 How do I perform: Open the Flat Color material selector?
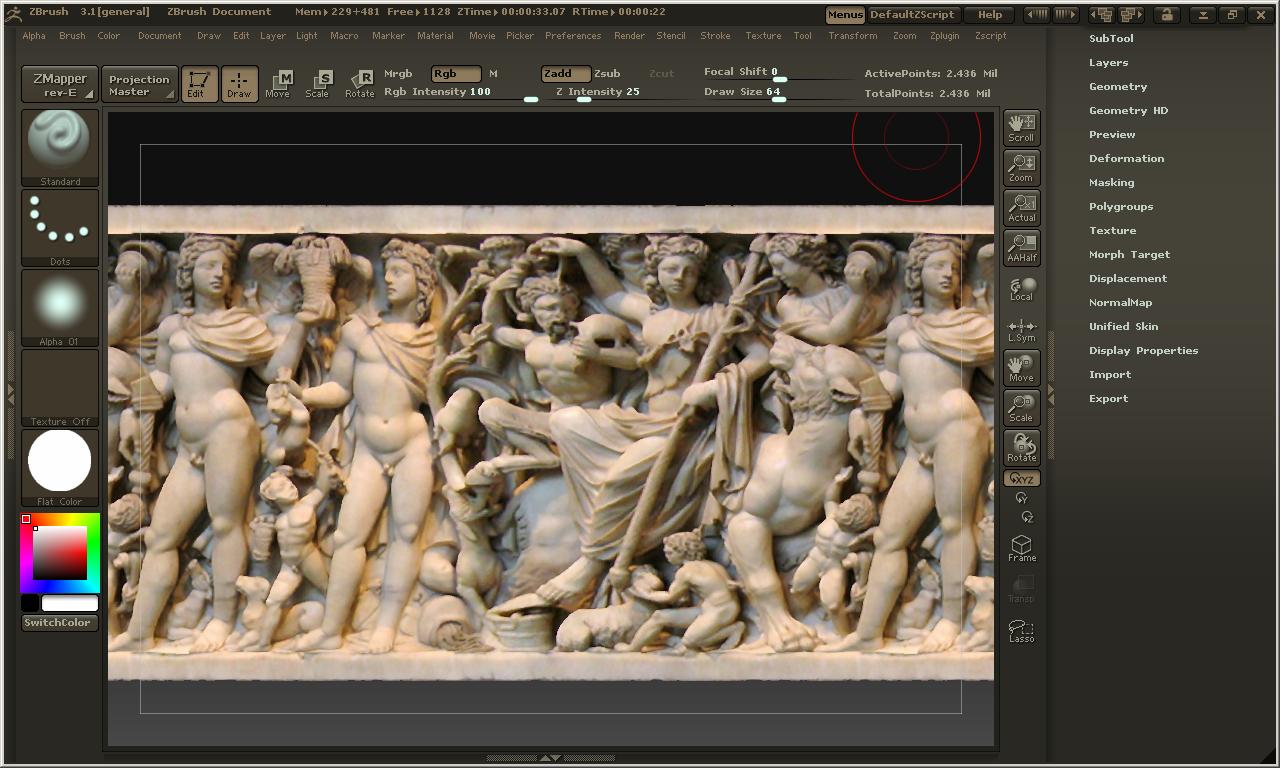point(60,468)
